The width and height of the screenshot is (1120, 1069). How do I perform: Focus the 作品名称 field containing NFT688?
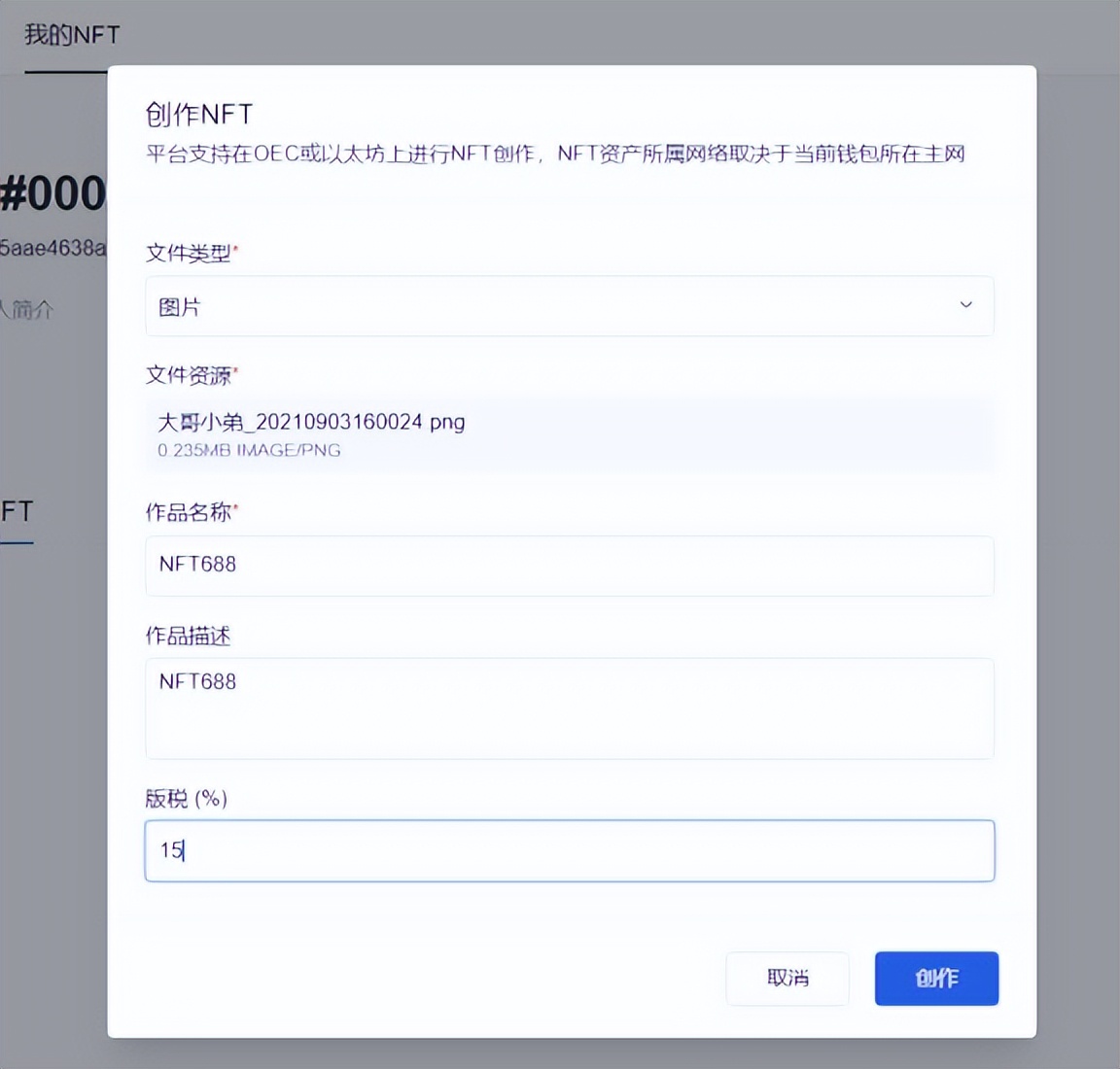point(569,565)
